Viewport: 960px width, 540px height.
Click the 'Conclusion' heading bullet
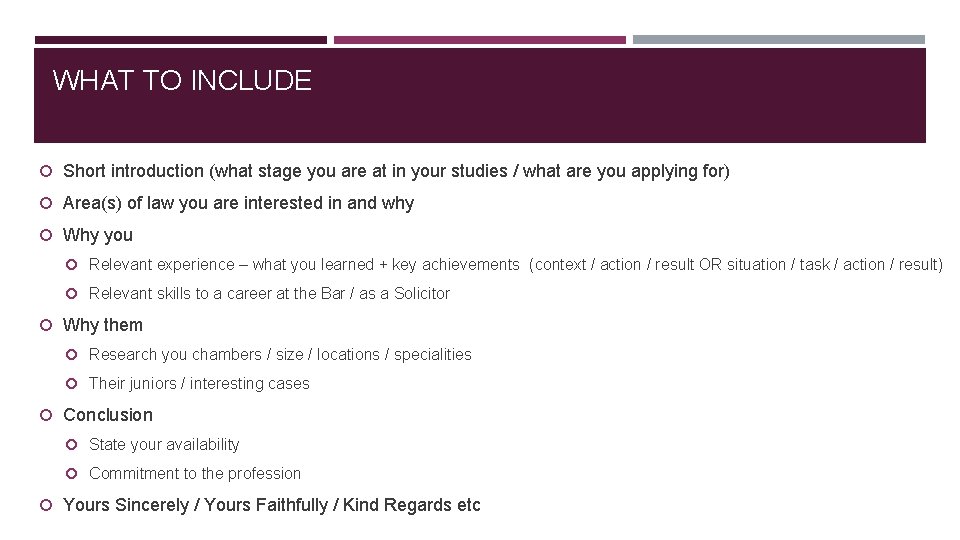point(108,415)
